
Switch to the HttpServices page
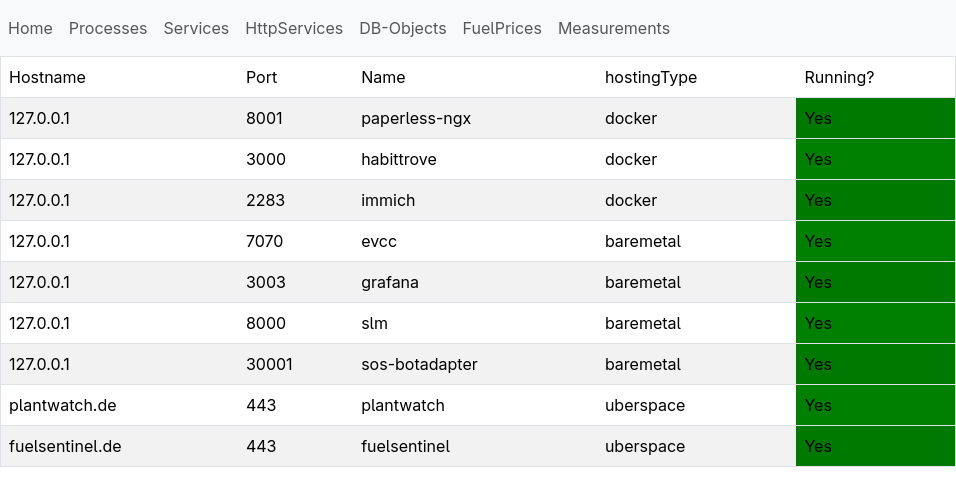pos(294,29)
